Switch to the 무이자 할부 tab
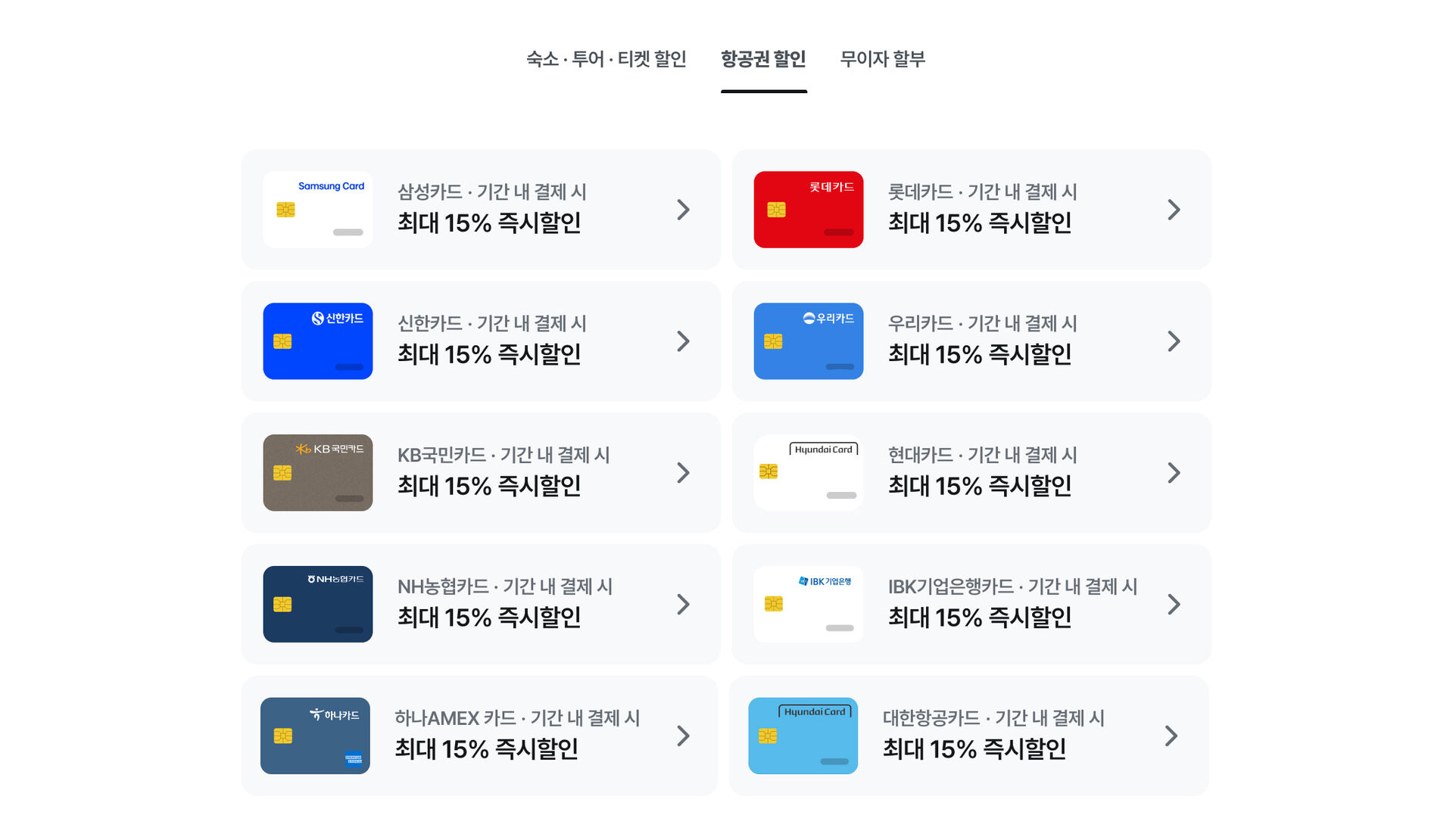Image resolution: width=1453 pixels, height=840 pixels. click(x=882, y=59)
